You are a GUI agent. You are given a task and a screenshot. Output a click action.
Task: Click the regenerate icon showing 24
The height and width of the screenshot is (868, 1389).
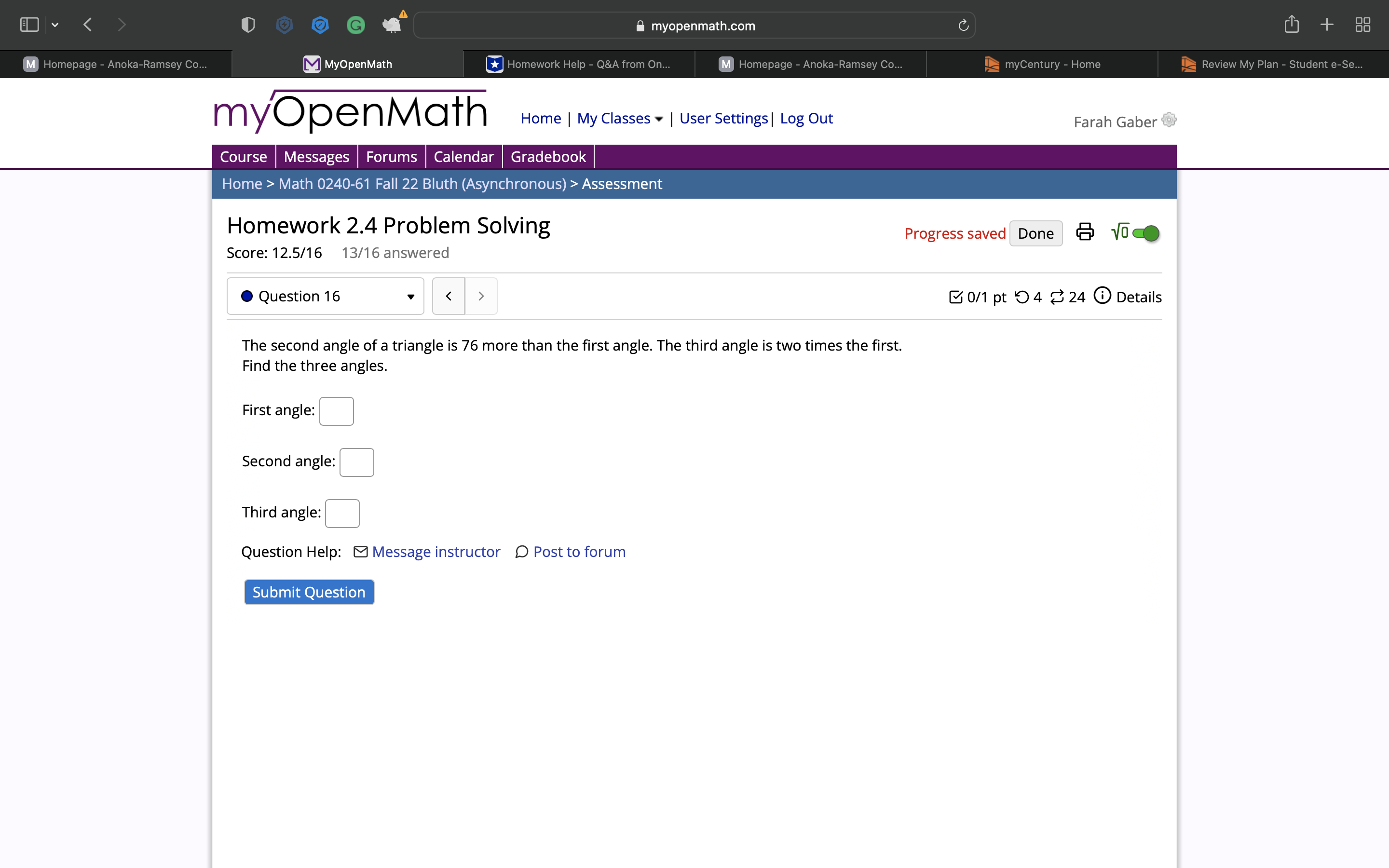[x=1058, y=297]
